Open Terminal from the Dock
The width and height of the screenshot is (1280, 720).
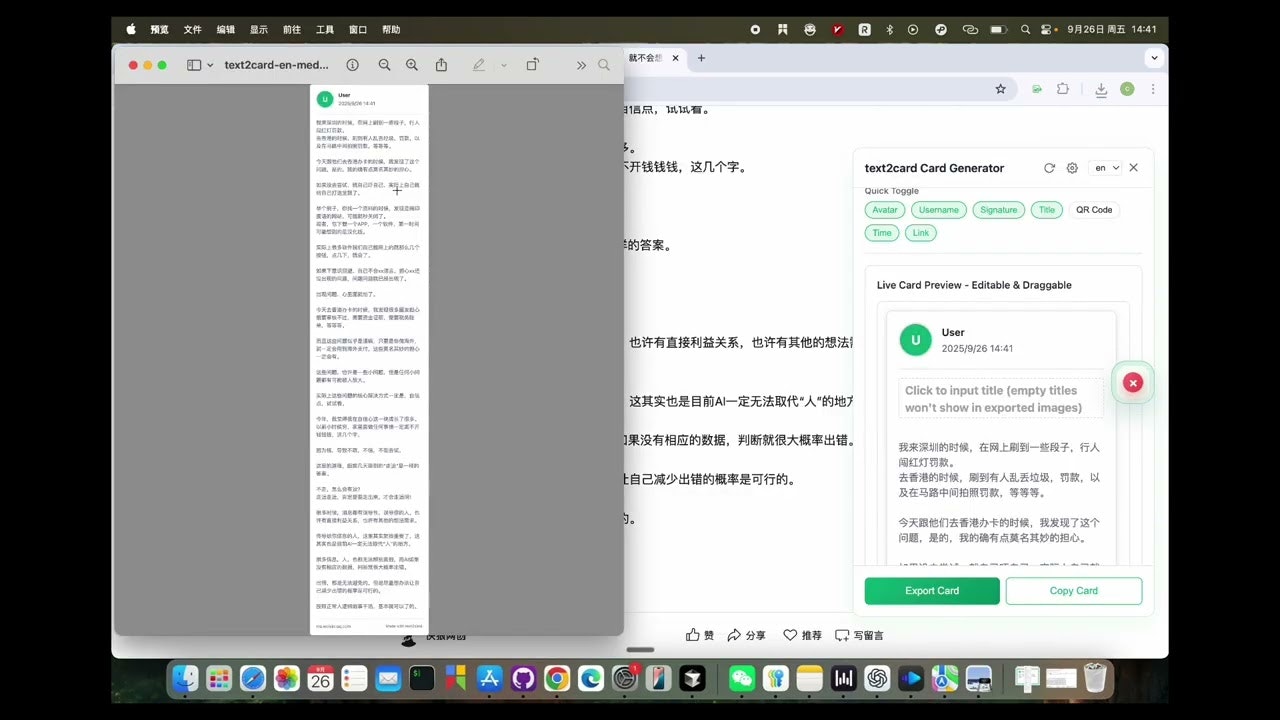pyautogui.click(x=422, y=679)
